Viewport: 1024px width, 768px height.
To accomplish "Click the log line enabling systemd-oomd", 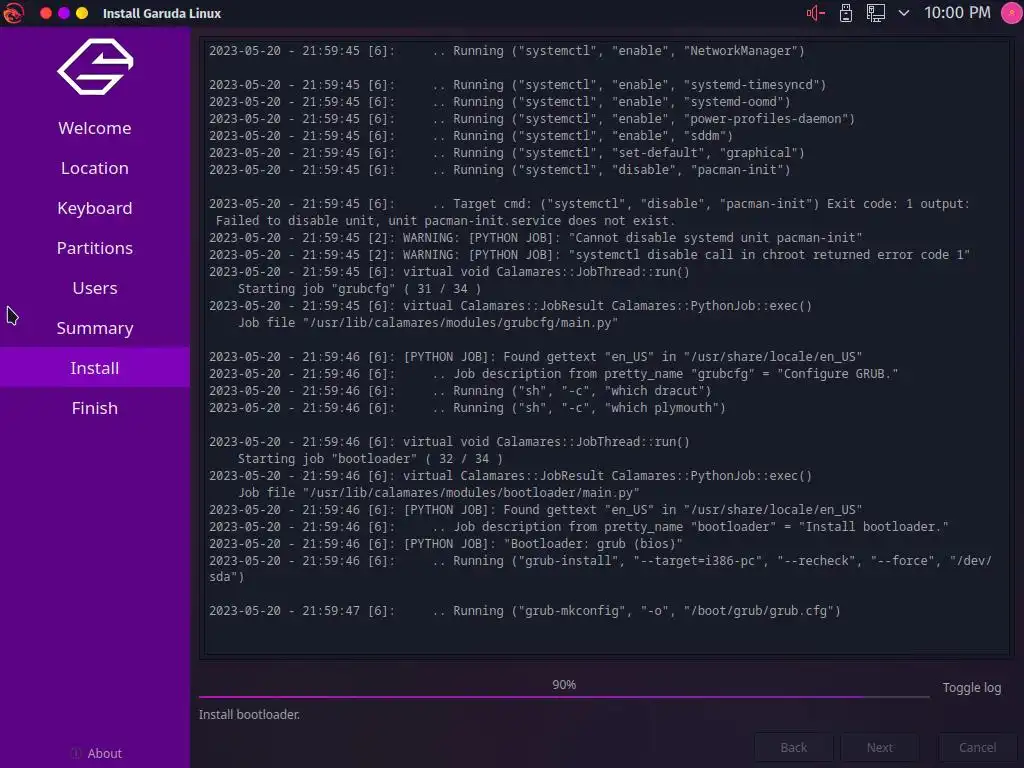I will coord(500,102).
